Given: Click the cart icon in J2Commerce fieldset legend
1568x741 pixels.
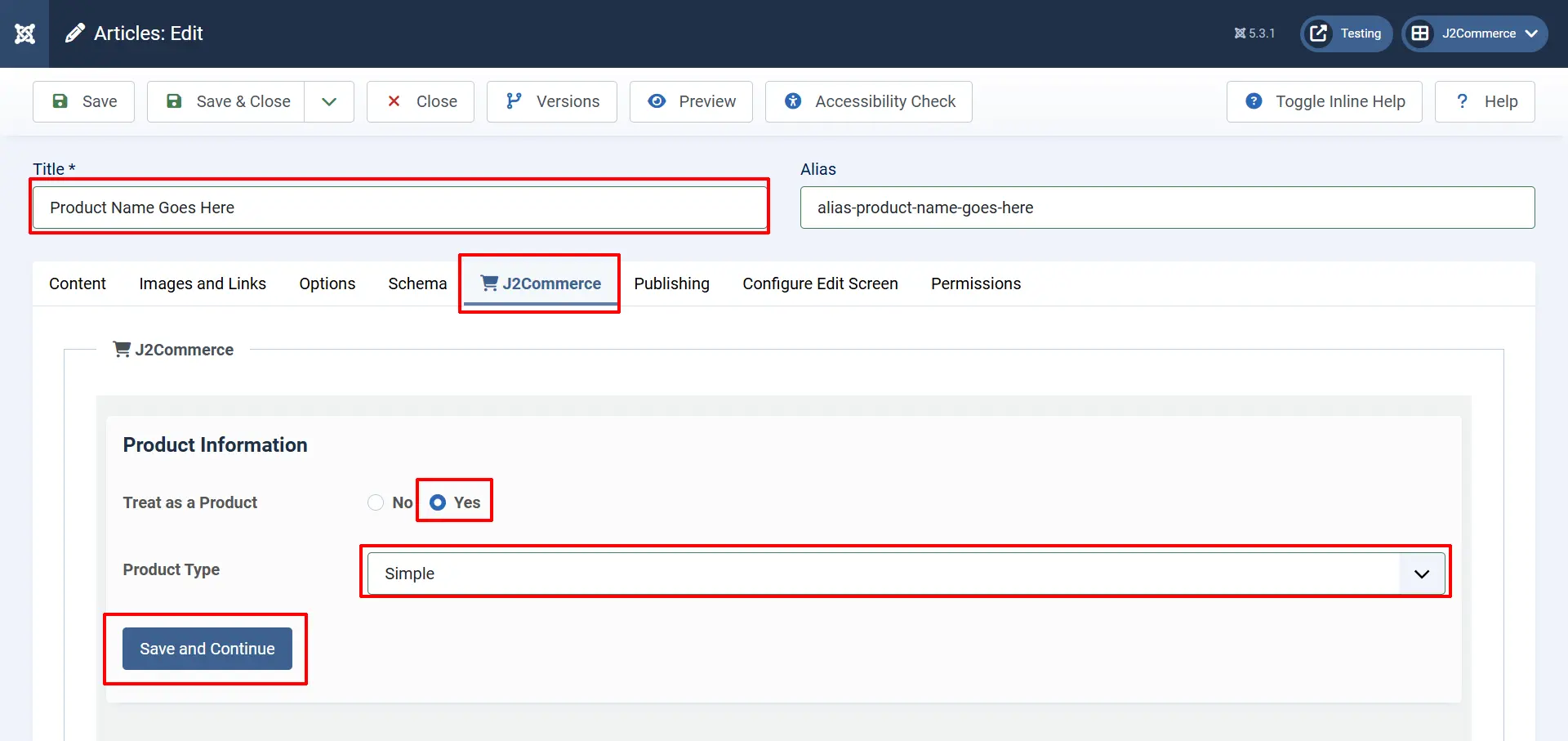Looking at the screenshot, I should pyautogui.click(x=122, y=350).
